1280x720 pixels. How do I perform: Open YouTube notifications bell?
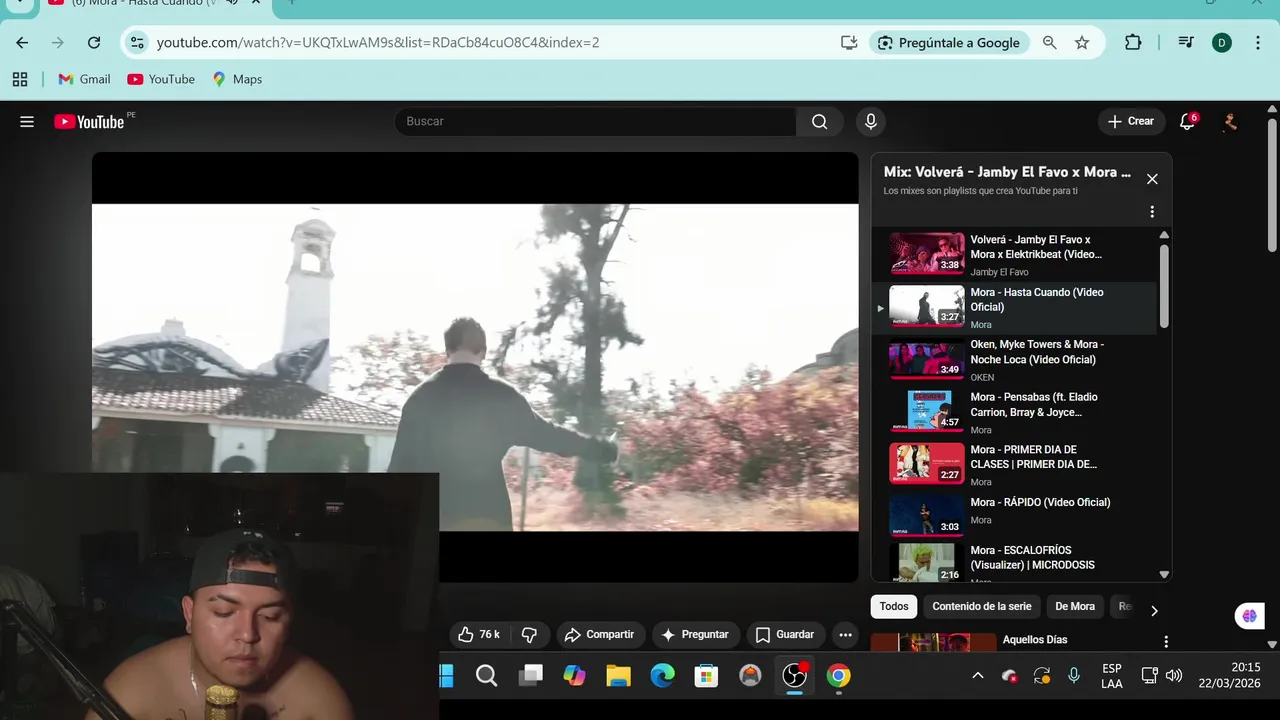1187,121
